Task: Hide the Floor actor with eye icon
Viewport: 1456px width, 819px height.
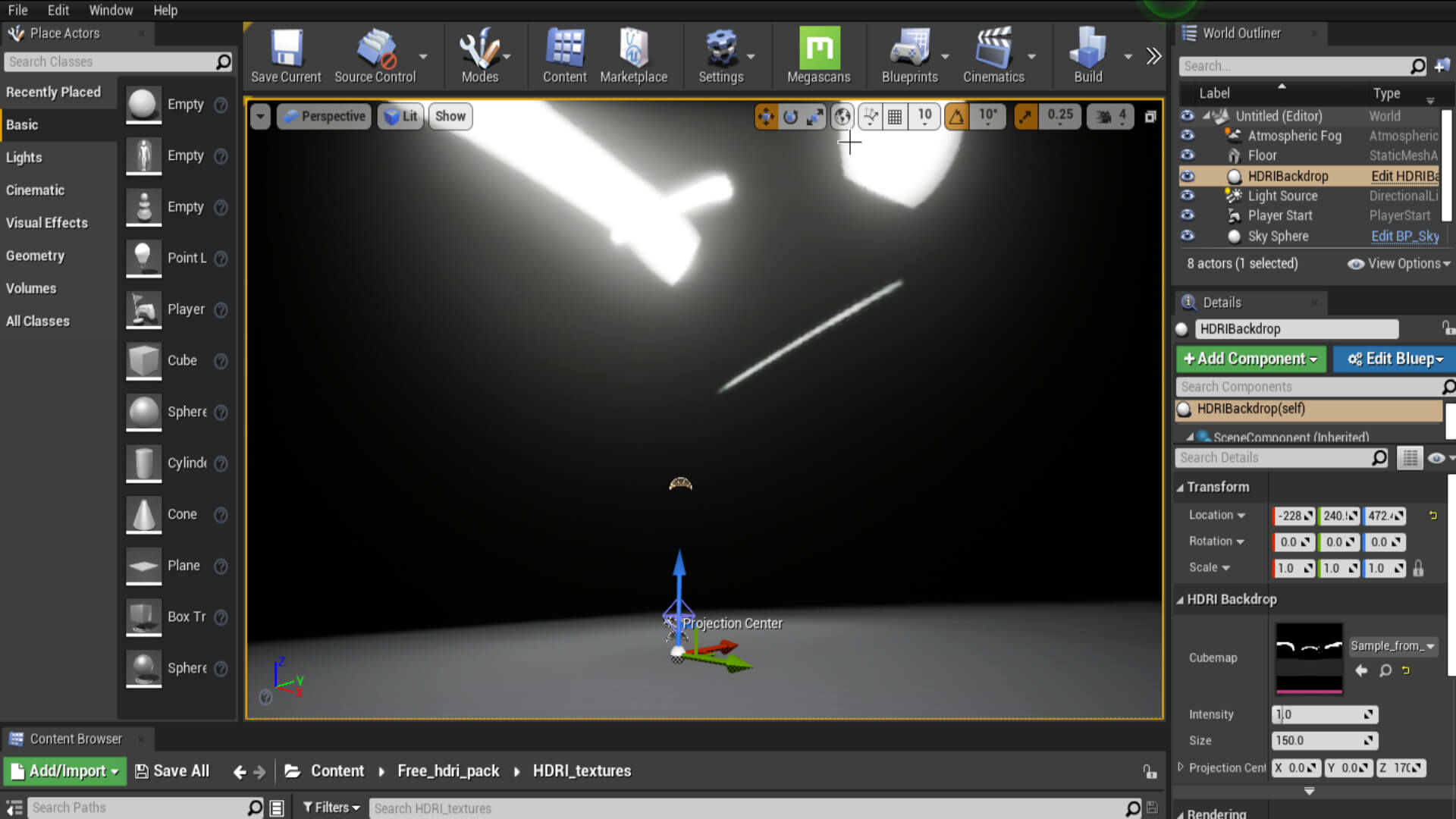Action: click(x=1188, y=155)
